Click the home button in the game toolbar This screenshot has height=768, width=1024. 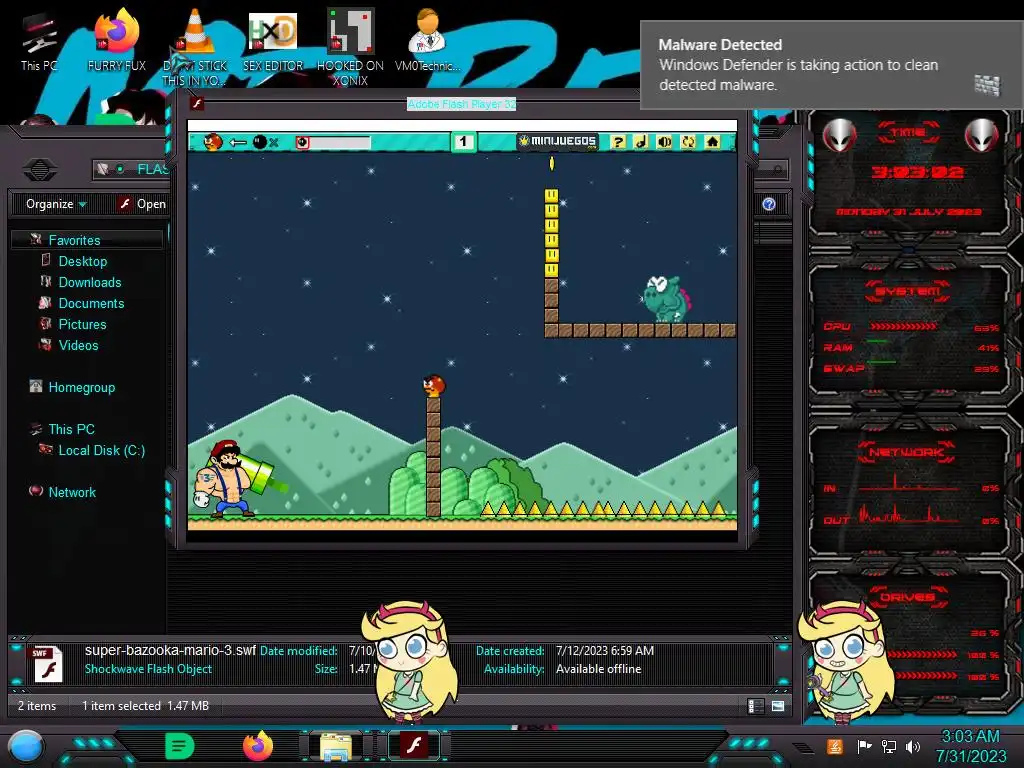712,142
